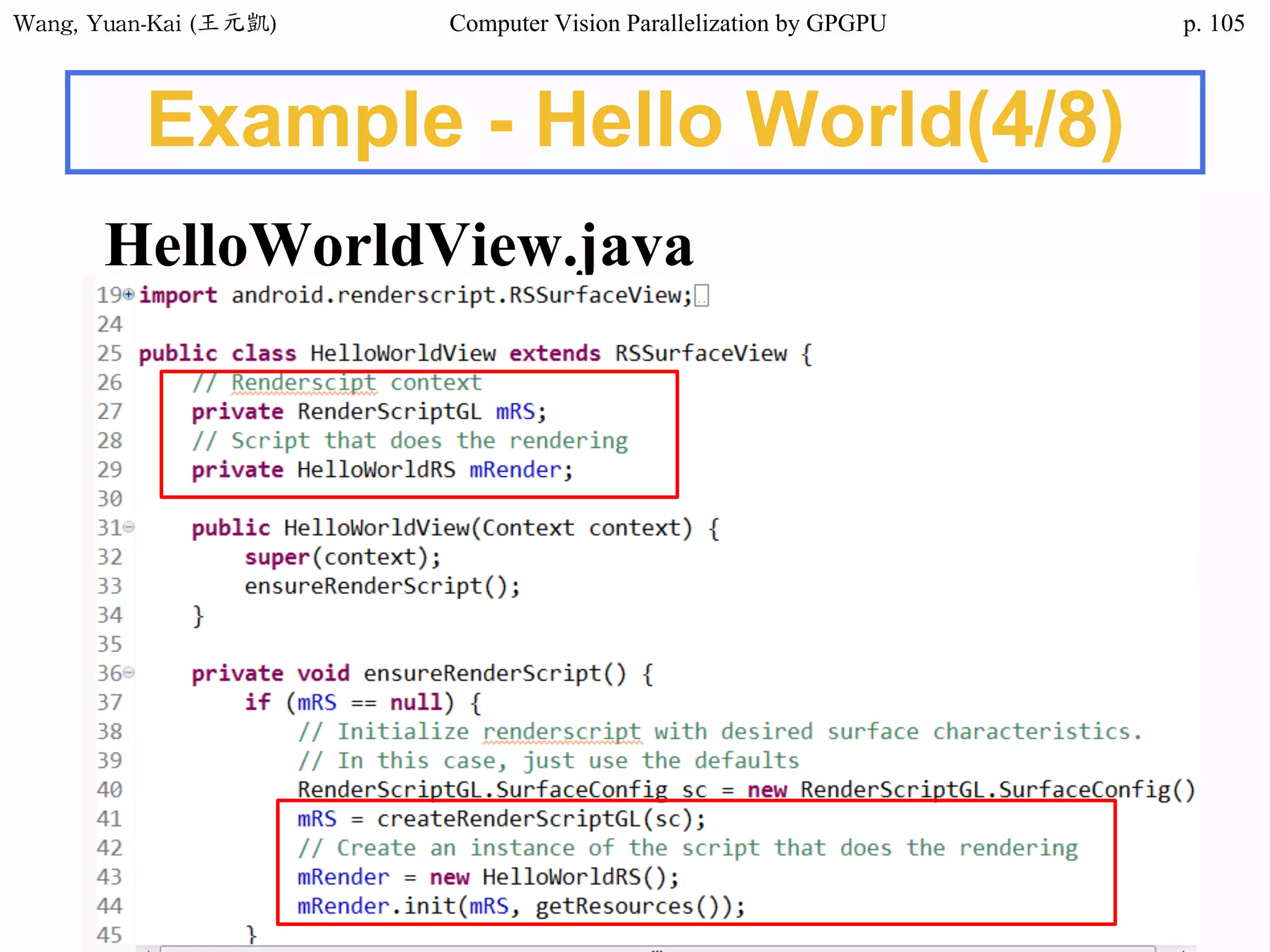
Task: Click 'private void ensureRenderScript() {' declaration
Action: (422, 674)
